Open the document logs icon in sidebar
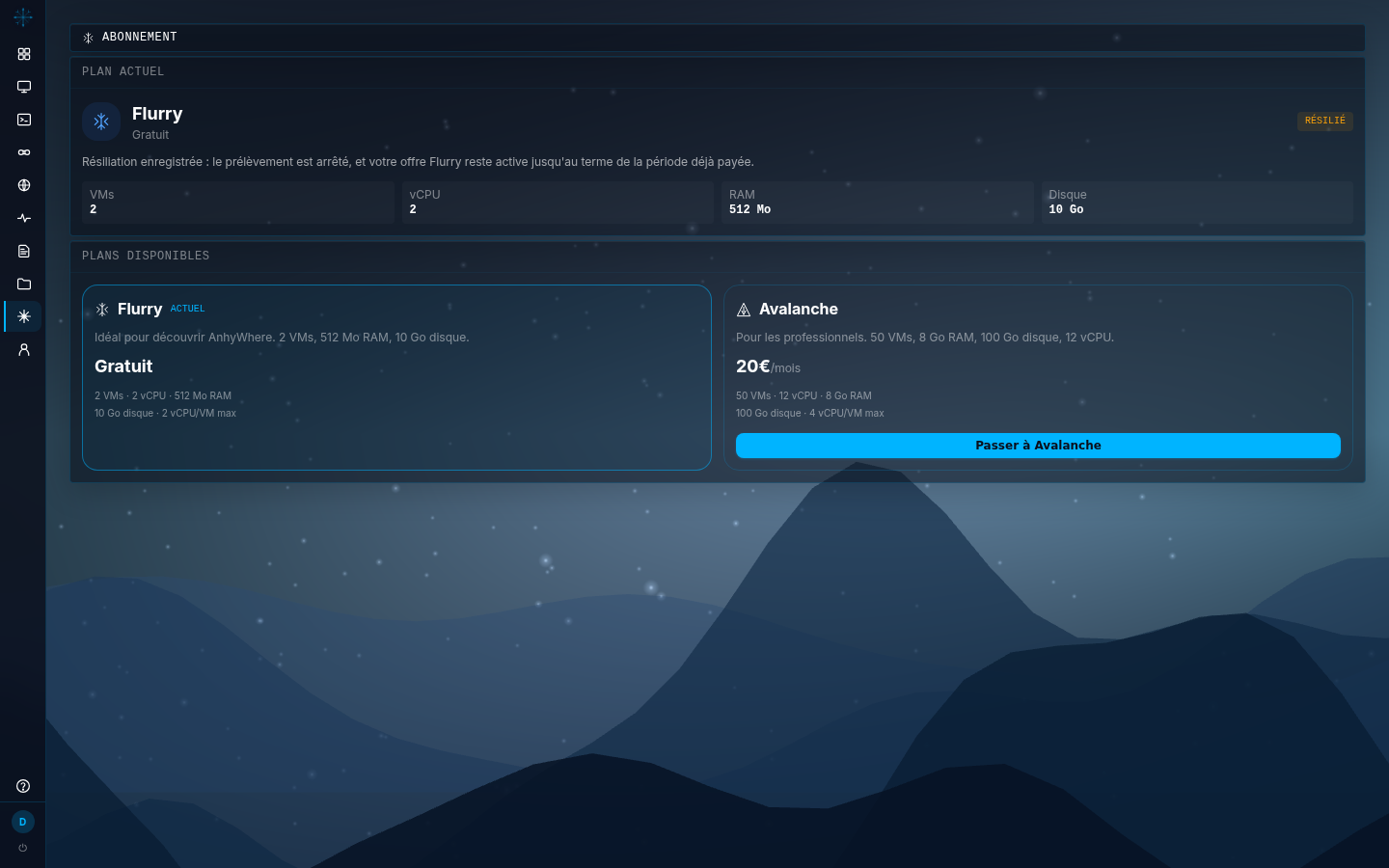The width and height of the screenshot is (1389, 868). point(24,251)
